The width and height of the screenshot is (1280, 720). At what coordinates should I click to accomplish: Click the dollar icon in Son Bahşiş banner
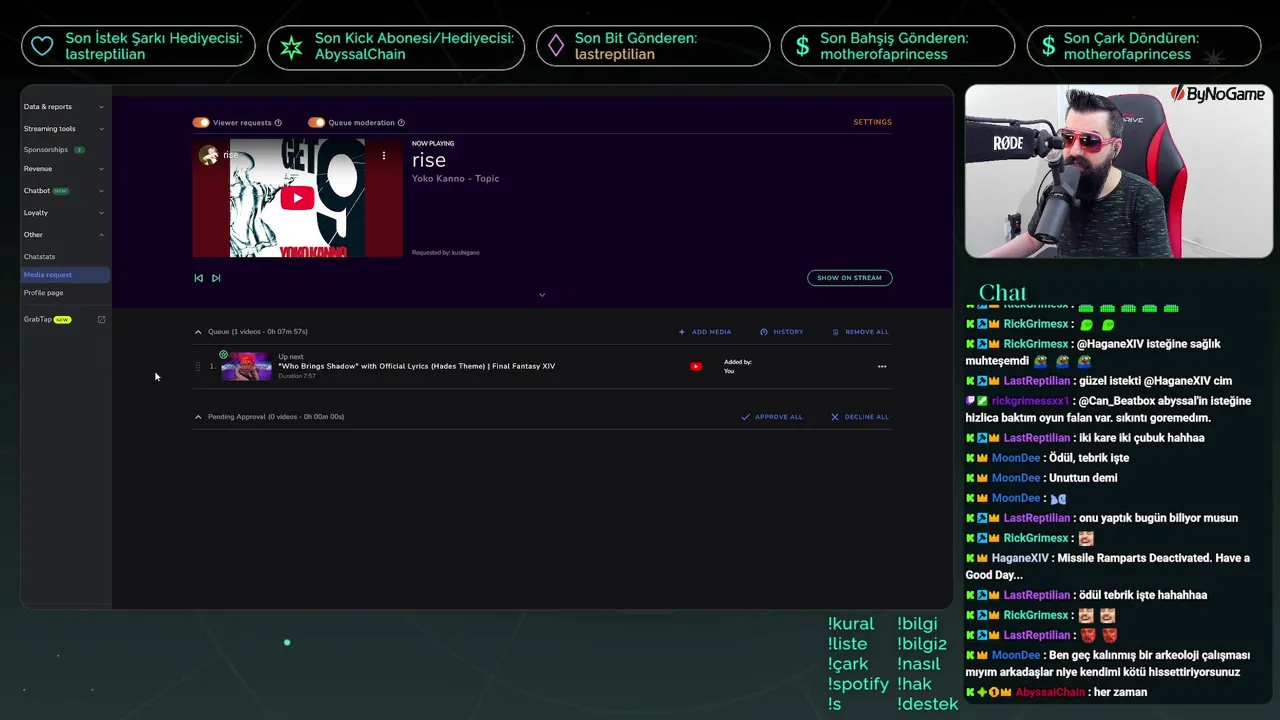coord(802,46)
